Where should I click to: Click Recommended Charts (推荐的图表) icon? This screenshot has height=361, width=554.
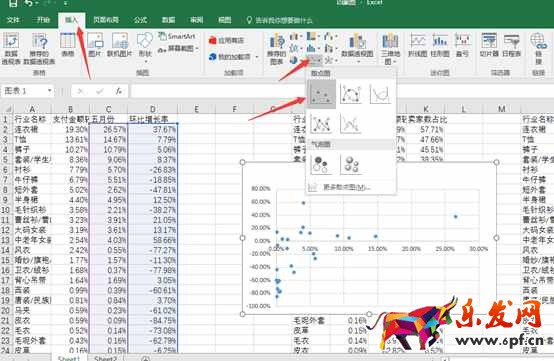tap(277, 49)
